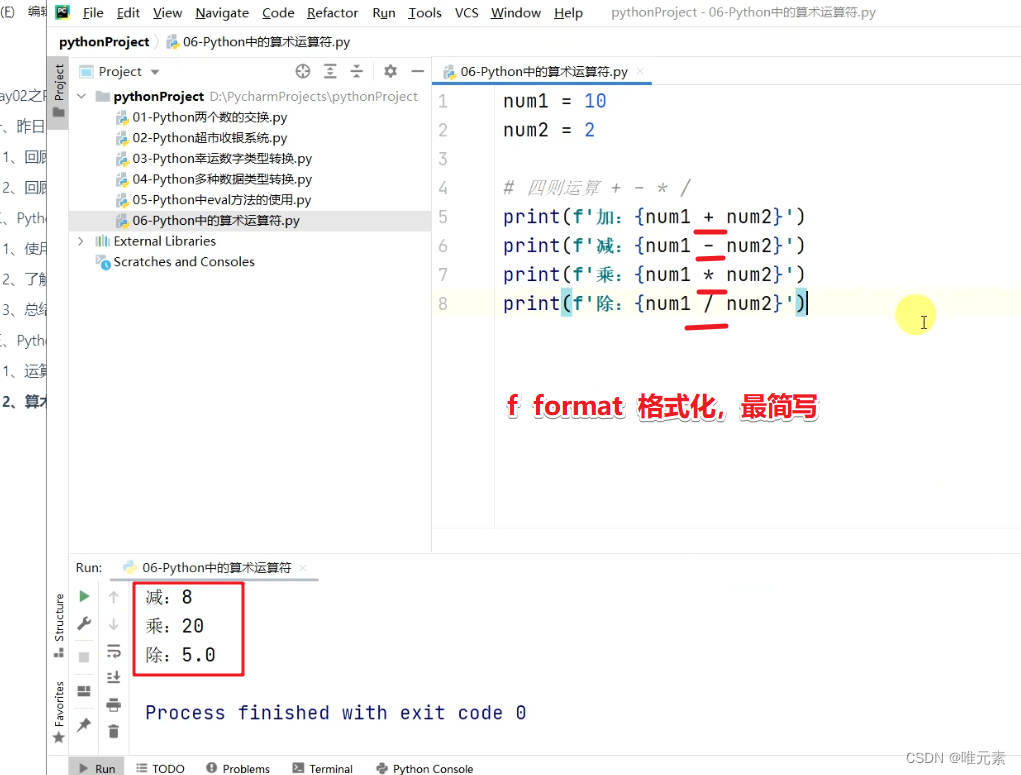Click line number 5 in the gutter
Image resolution: width=1021 pixels, height=775 pixels.
443,217
